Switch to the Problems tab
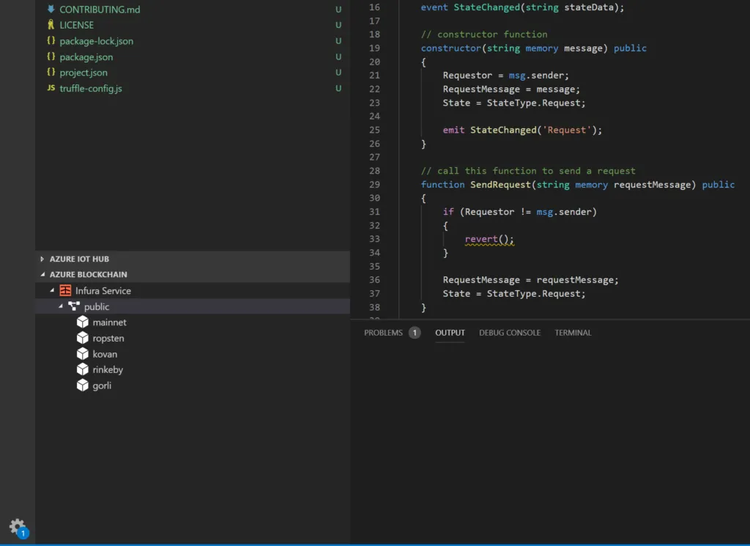 [x=383, y=333]
